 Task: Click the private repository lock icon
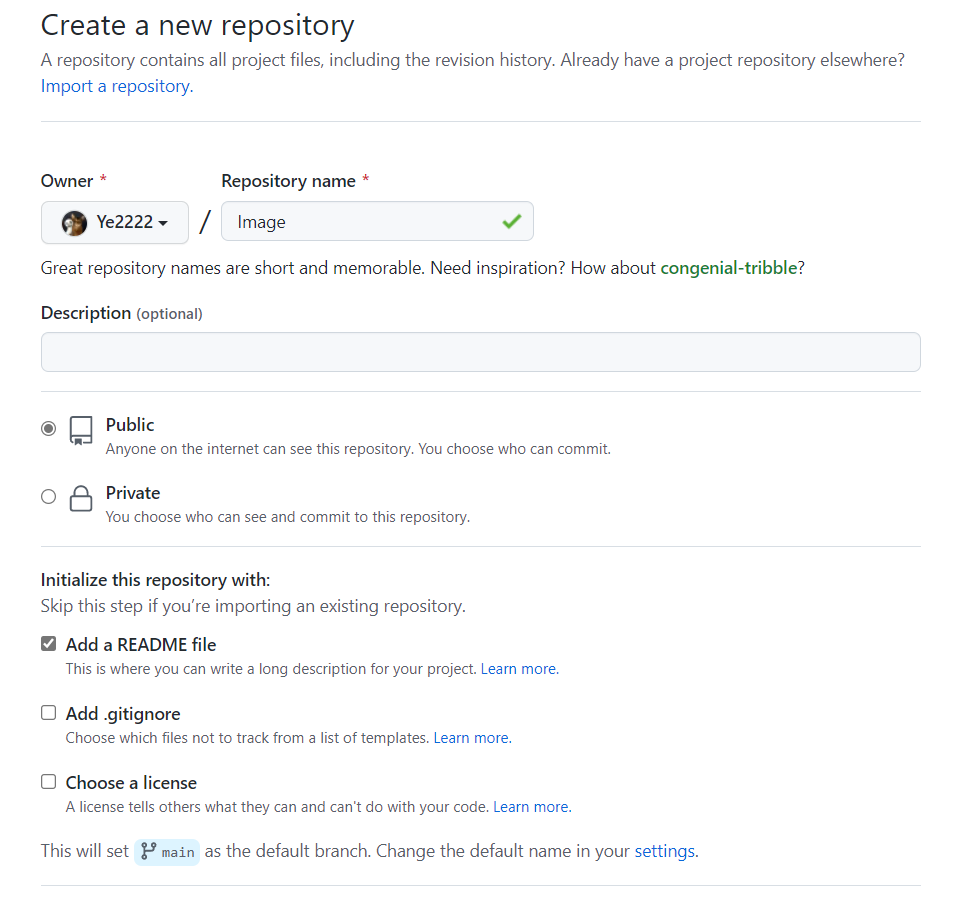[81, 499]
